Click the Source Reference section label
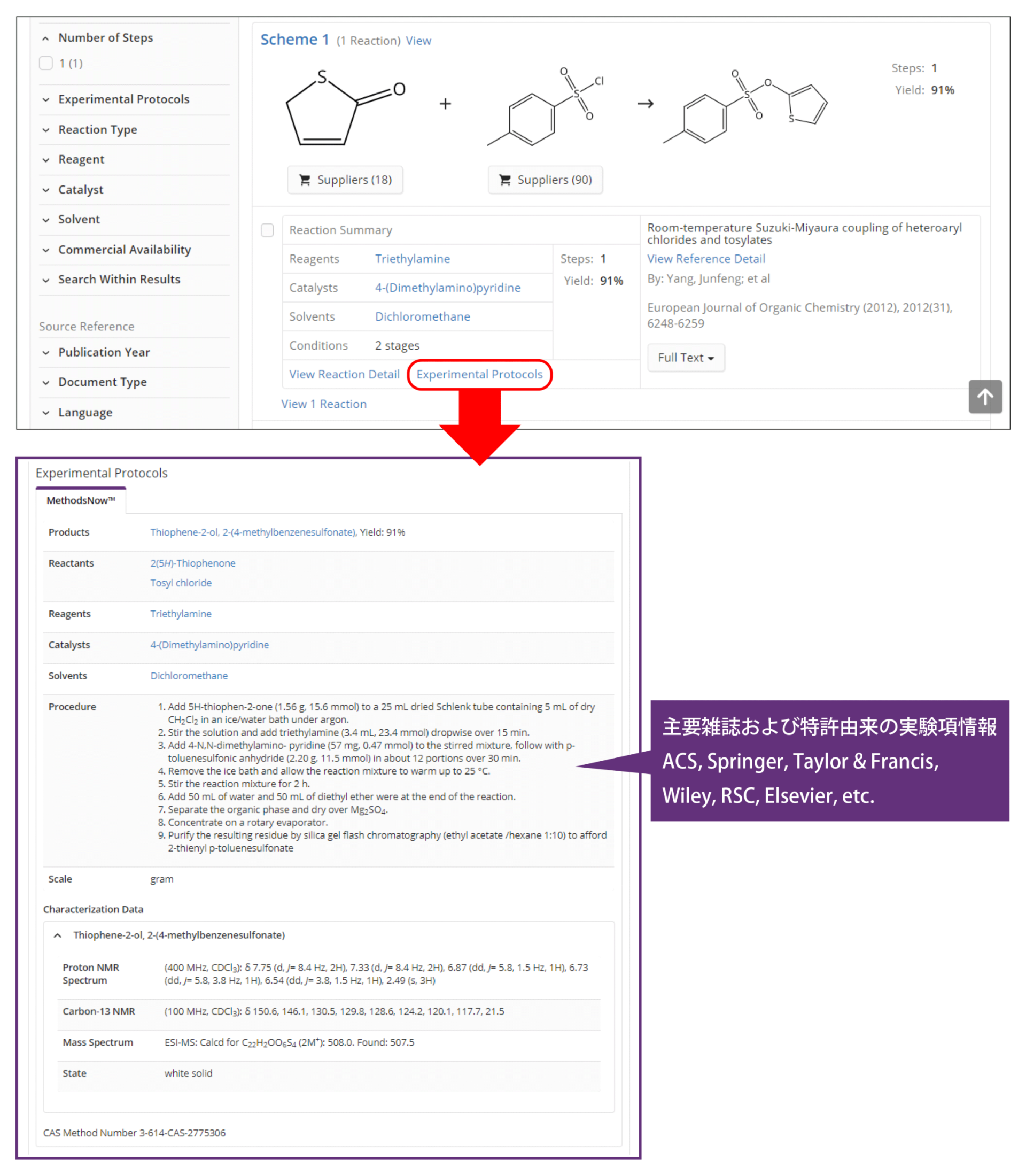 [87, 327]
